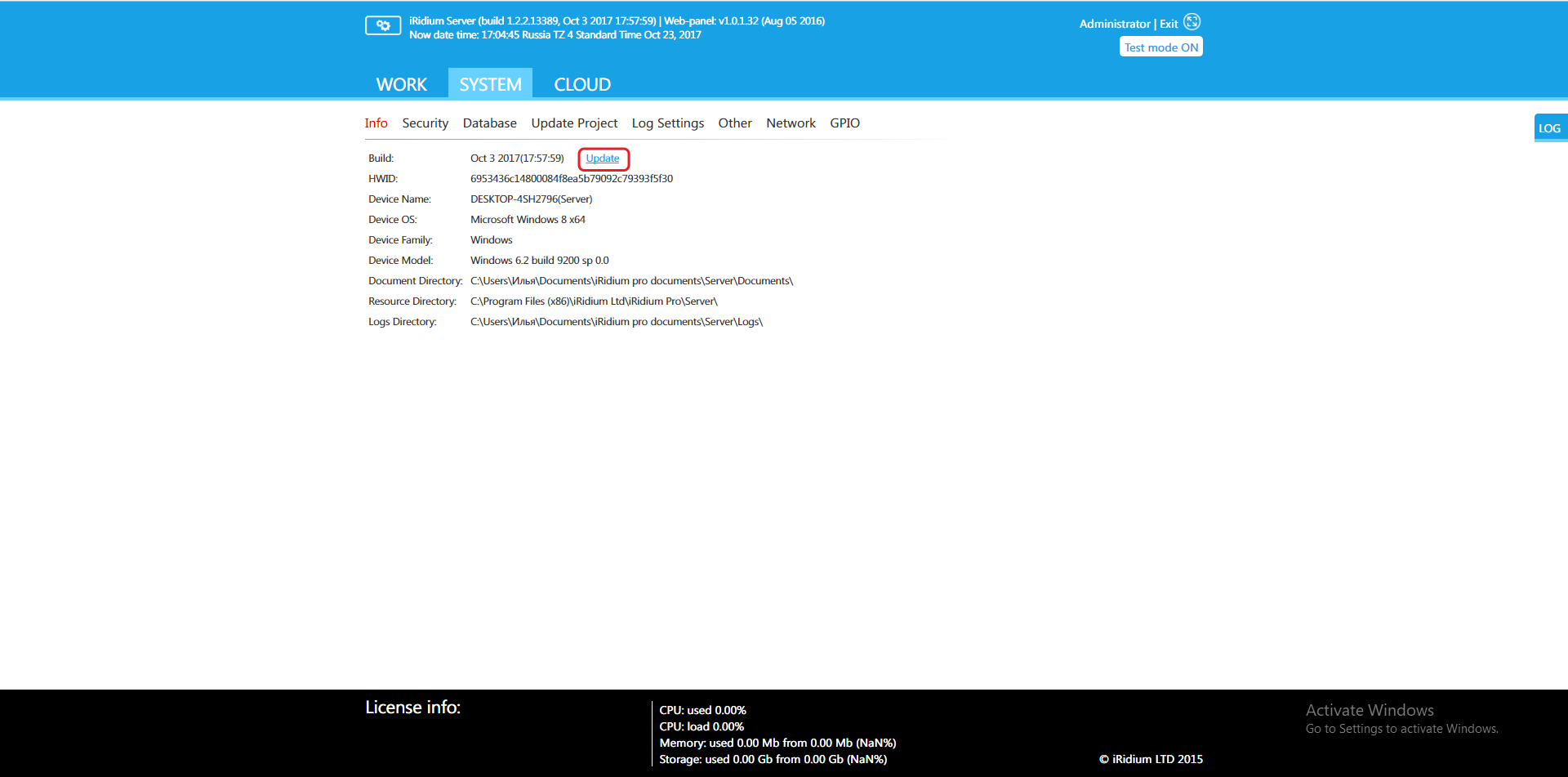
Task: Click the HWID value string
Action: click(x=571, y=179)
